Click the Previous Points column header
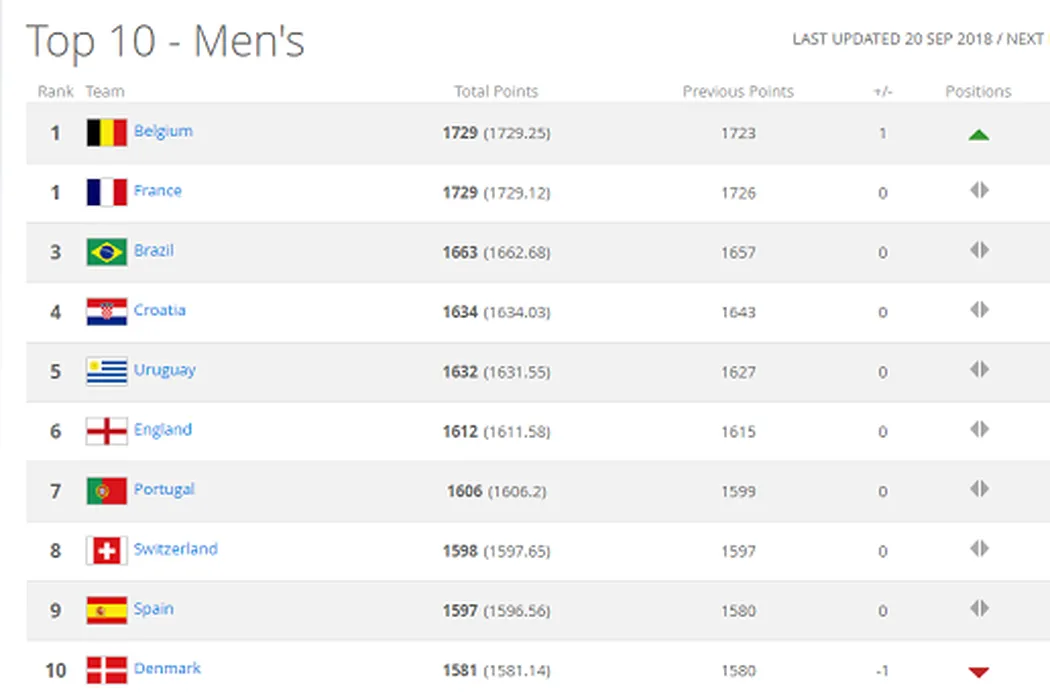Viewport: 1050px width, 700px height. [738, 91]
